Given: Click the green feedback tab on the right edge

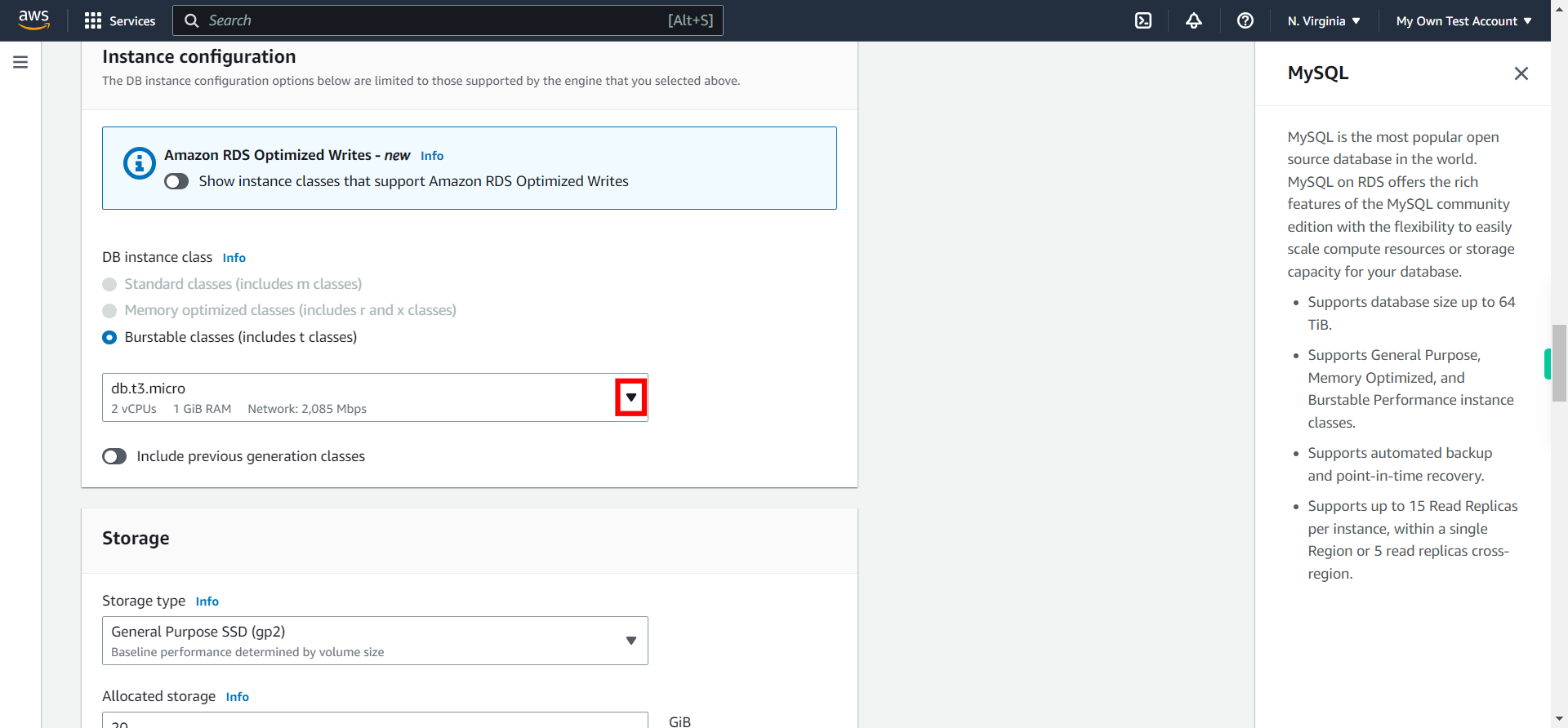Looking at the screenshot, I should point(1547,364).
